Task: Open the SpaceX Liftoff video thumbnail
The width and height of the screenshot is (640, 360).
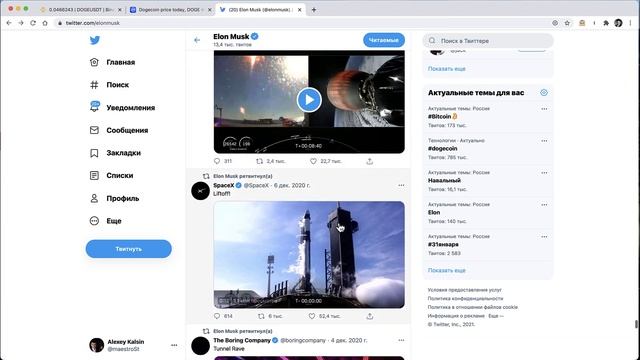Action: (309, 255)
